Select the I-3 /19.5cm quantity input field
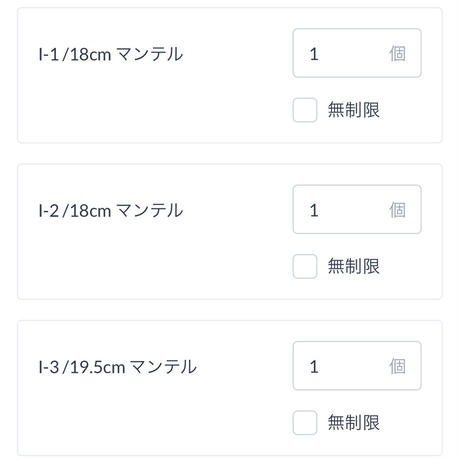The image size is (460, 460). (x=357, y=366)
